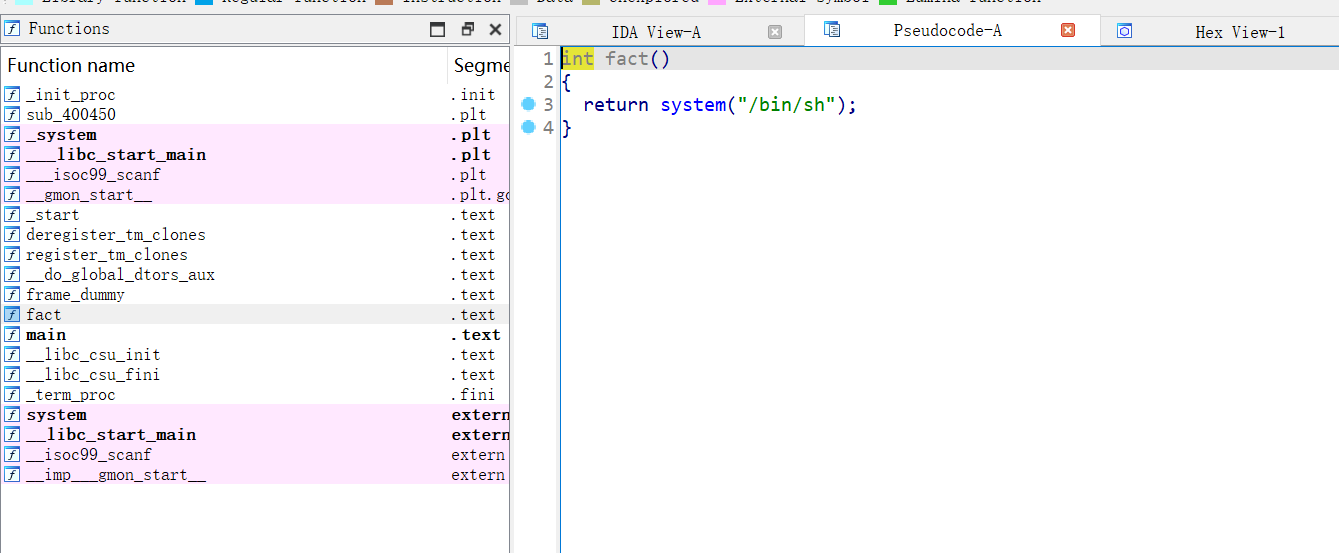
Task: Click the .fini segment cell
Action: [473, 395]
